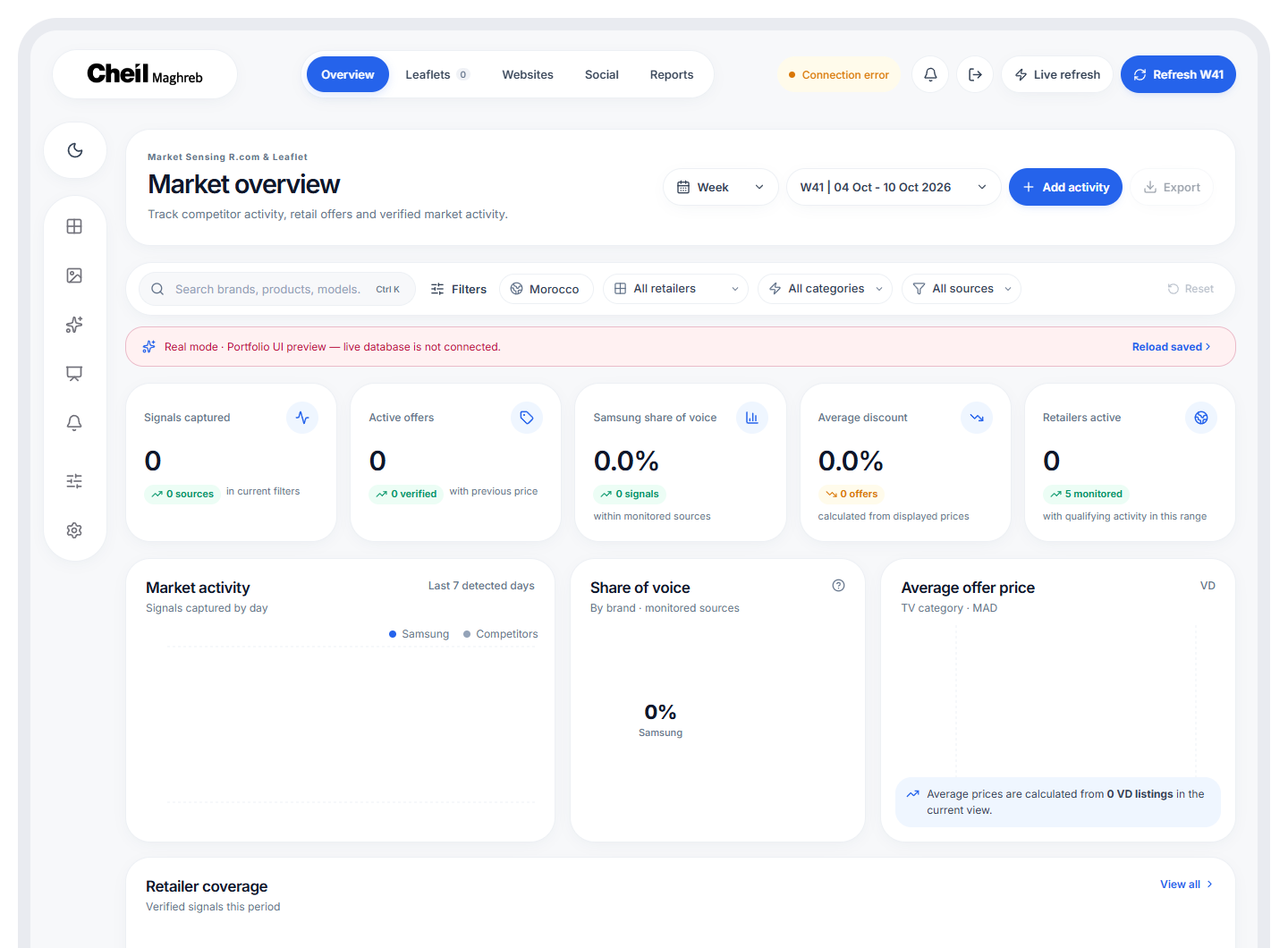Open the Filters panel
The height and width of the screenshot is (948, 1288).
[459, 289]
